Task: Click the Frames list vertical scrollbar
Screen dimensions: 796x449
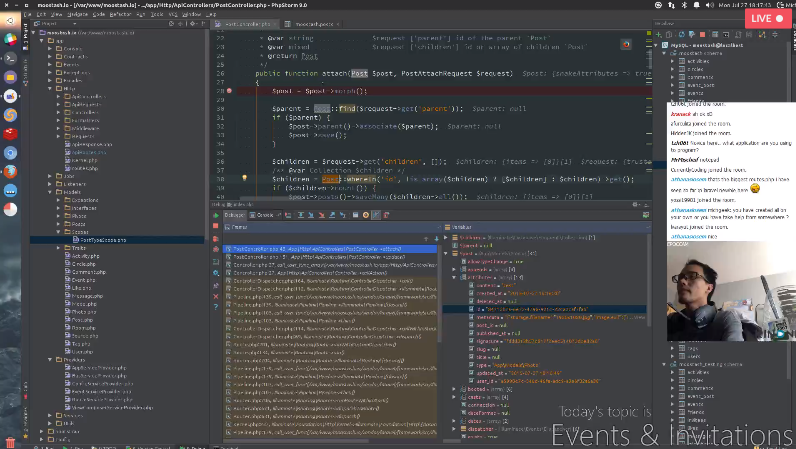Action: tap(439, 295)
